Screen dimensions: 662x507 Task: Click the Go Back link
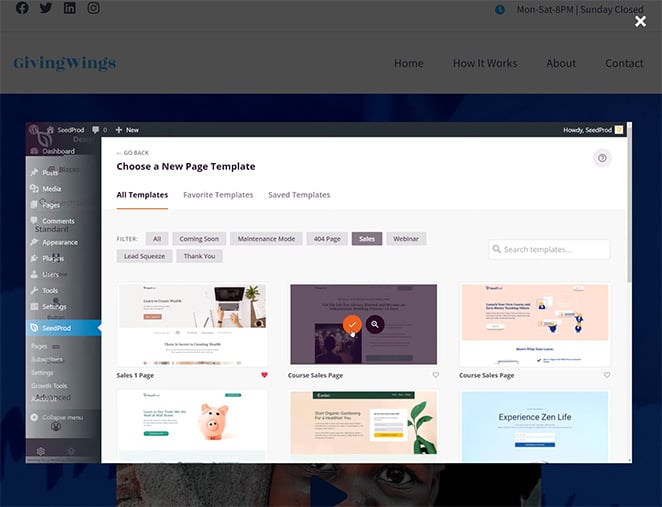point(136,153)
